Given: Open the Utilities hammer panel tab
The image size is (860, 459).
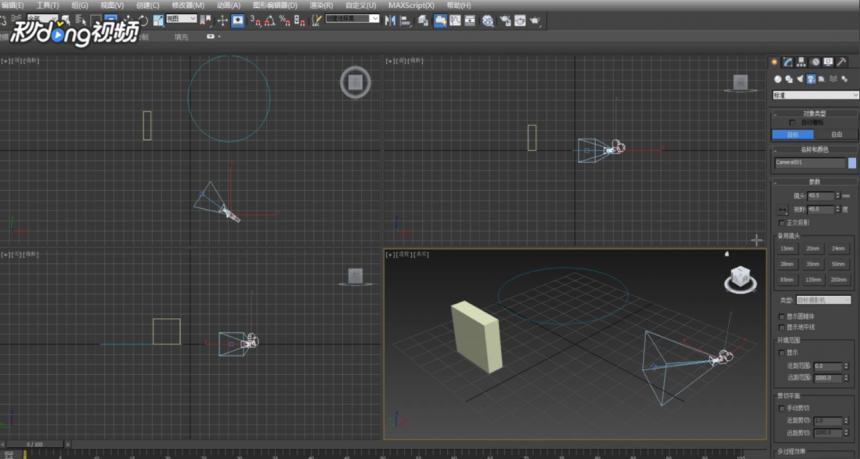Looking at the screenshot, I should pos(841,62).
